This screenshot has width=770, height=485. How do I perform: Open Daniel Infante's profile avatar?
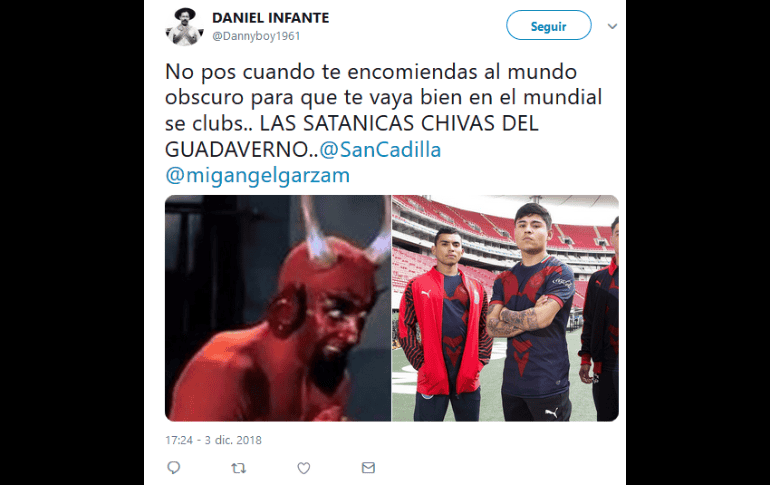pos(185,27)
